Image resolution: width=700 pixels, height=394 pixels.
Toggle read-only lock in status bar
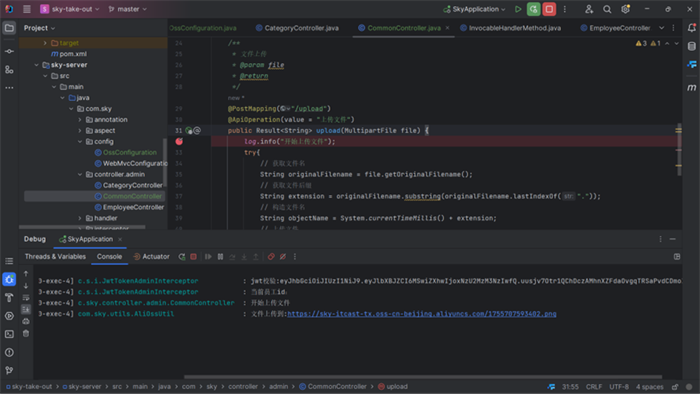(675, 387)
